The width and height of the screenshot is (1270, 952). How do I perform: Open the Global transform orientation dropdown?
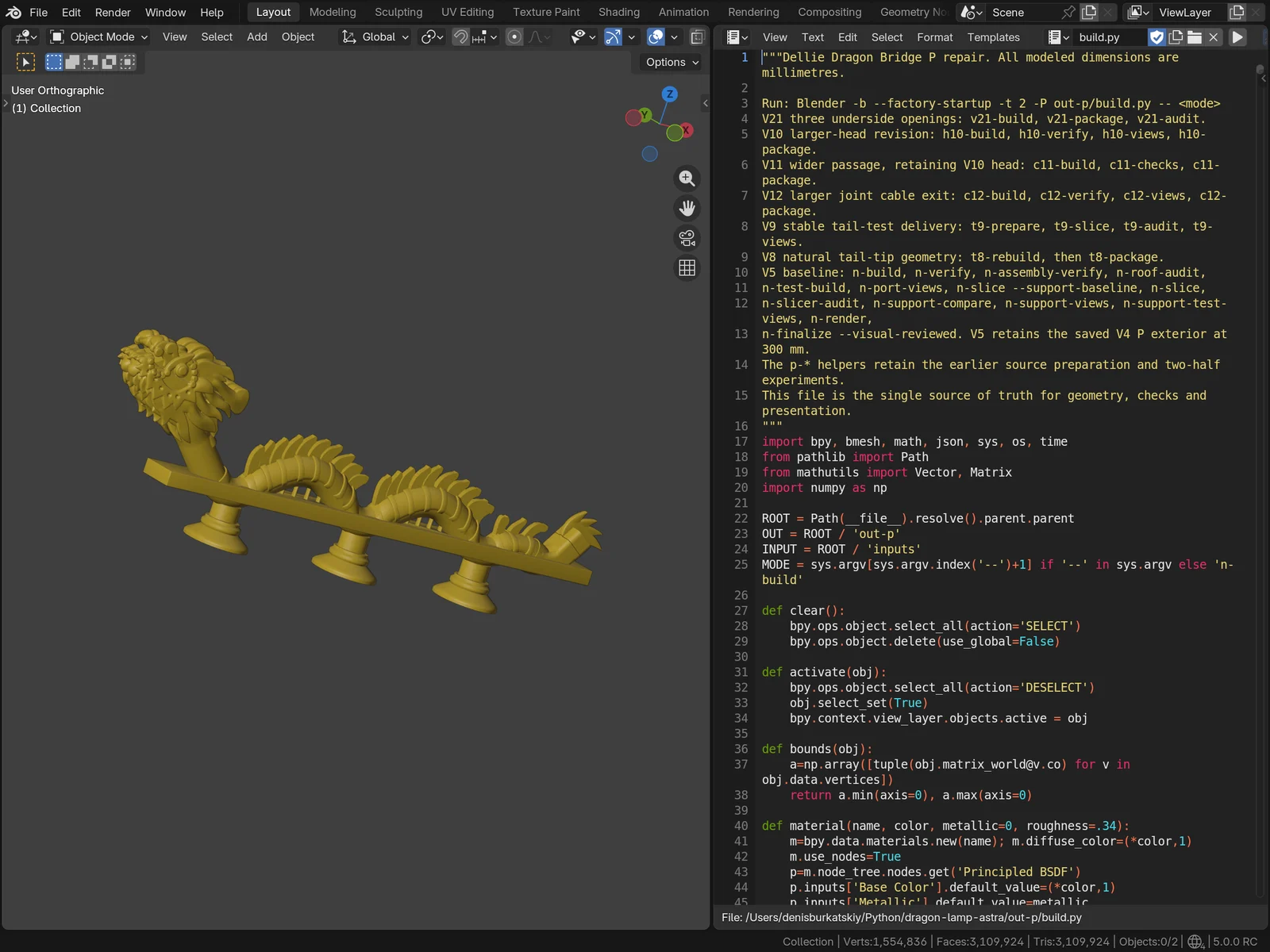(375, 36)
